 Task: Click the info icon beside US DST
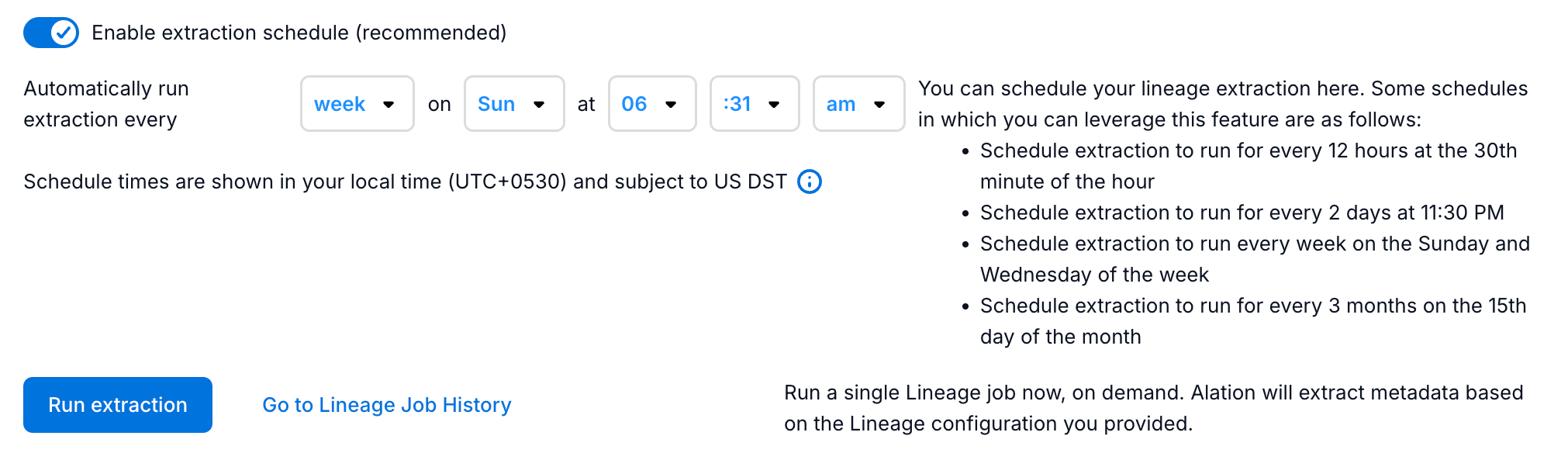[809, 182]
